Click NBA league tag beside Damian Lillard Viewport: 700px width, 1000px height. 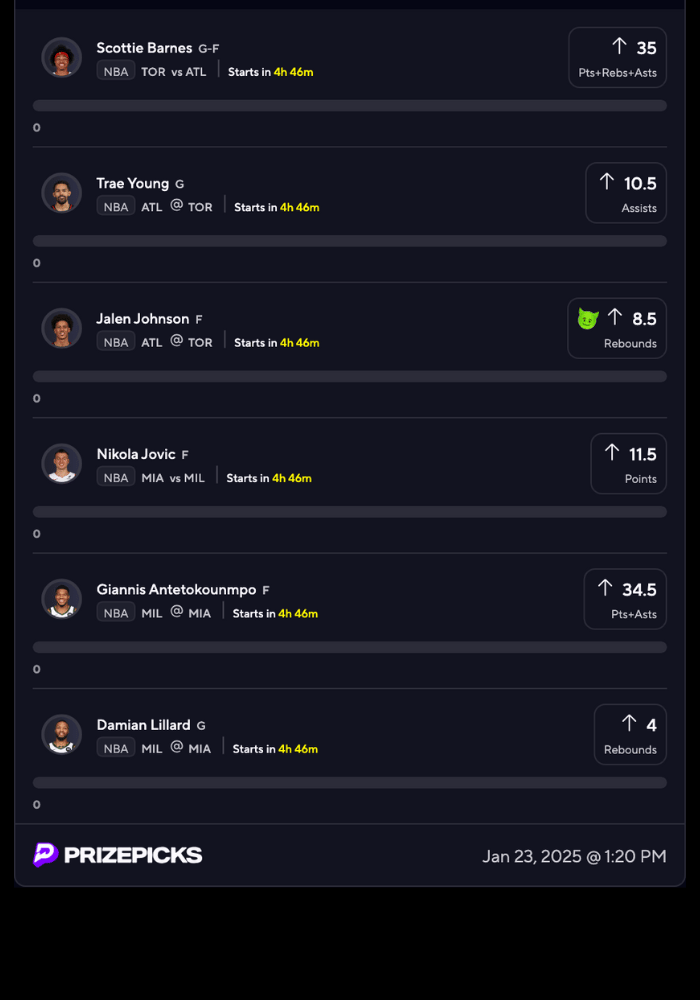[116, 748]
